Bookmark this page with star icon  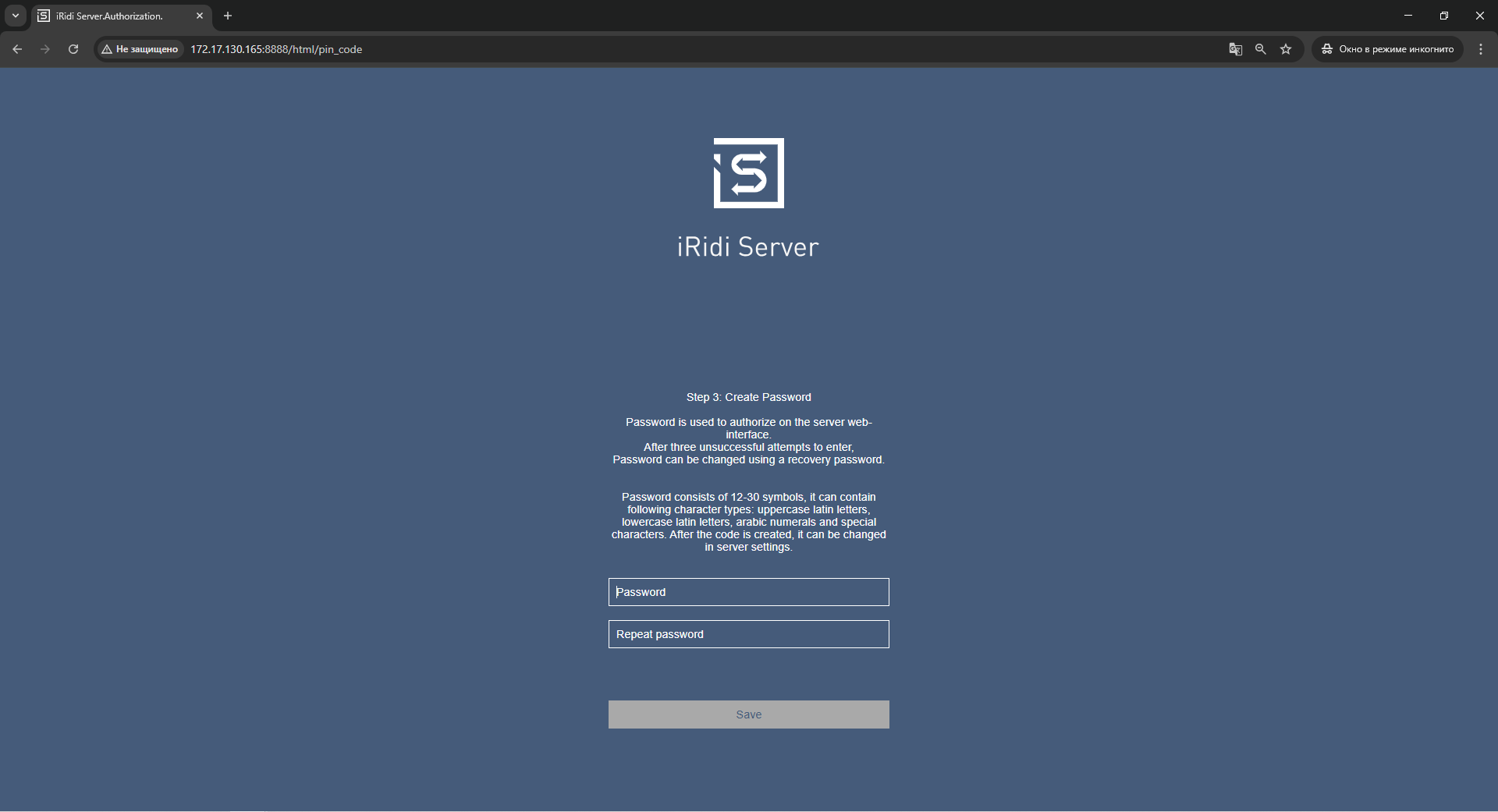pyautogui.click(x=1286, y=49)
